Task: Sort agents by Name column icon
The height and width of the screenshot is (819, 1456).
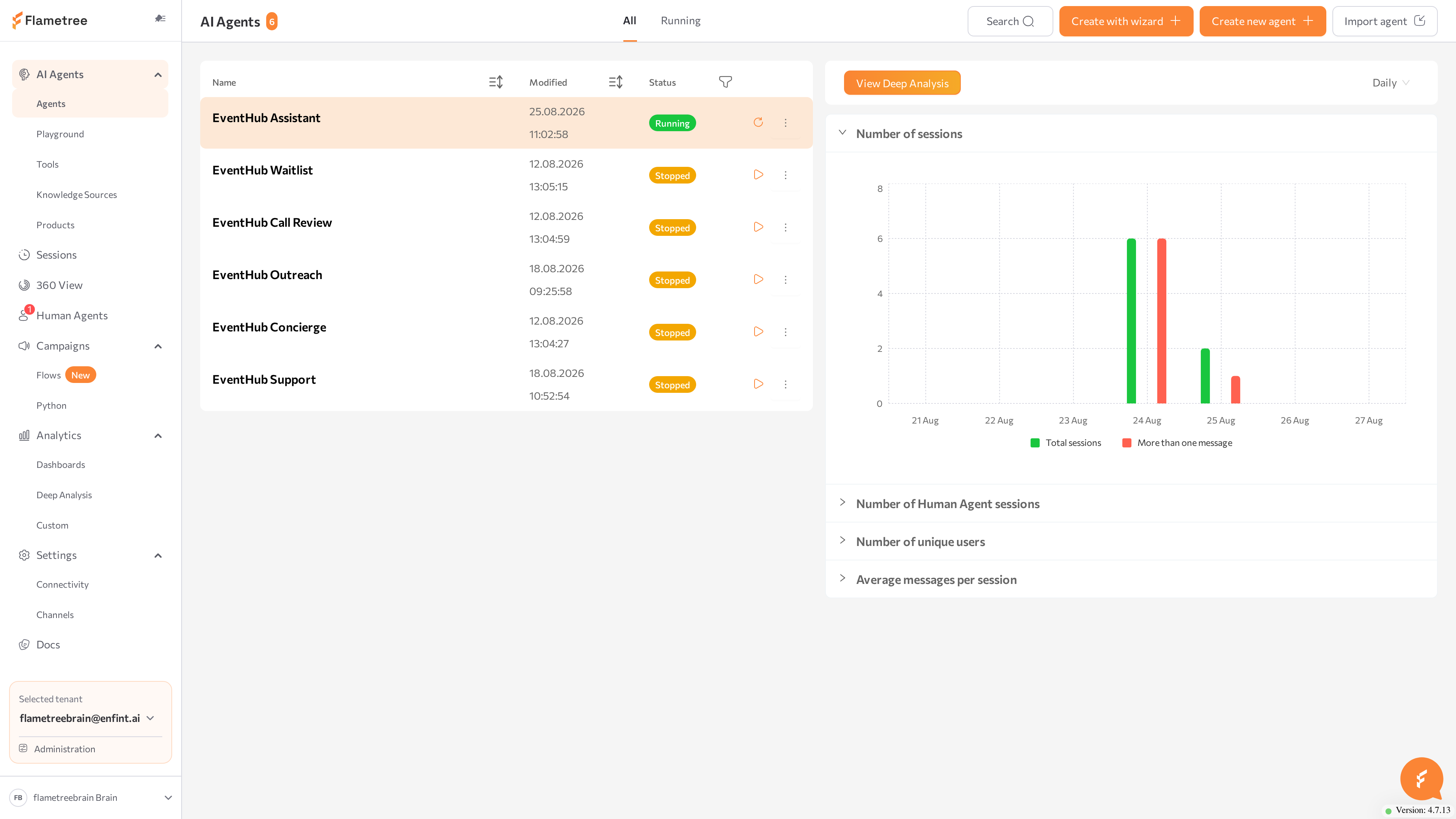Action: [x=496, y=83]
